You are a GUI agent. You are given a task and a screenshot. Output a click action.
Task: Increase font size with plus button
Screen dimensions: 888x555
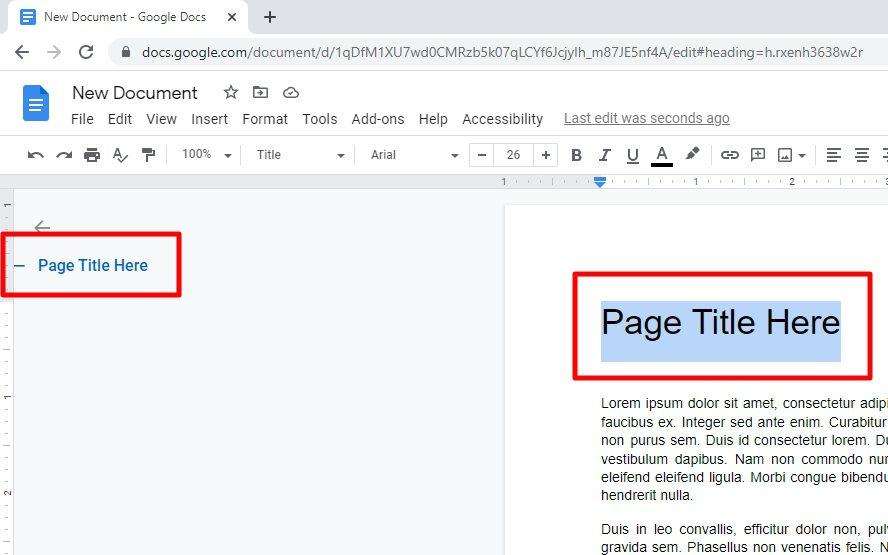point(545,155)
